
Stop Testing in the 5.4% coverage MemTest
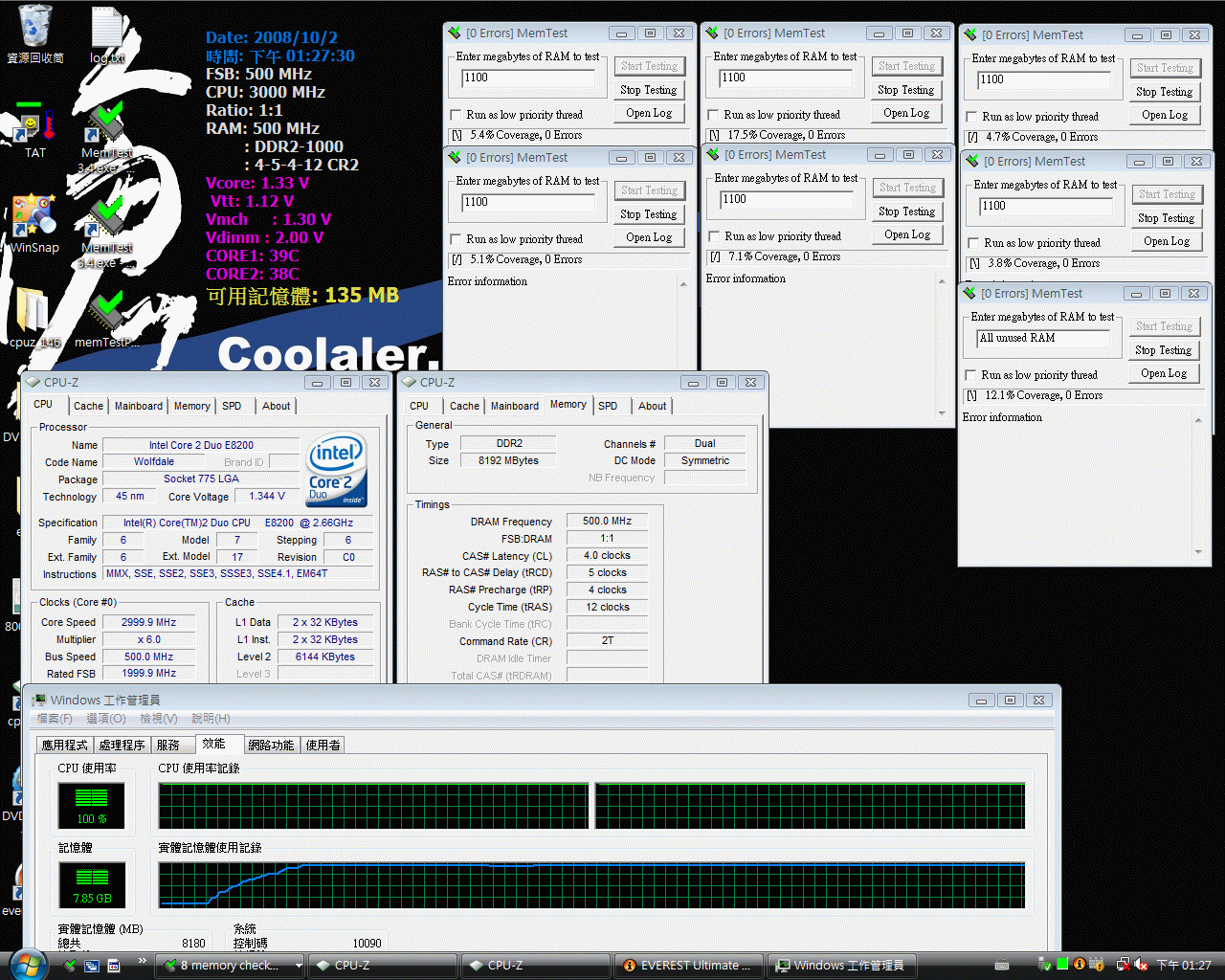click(649, 90)
